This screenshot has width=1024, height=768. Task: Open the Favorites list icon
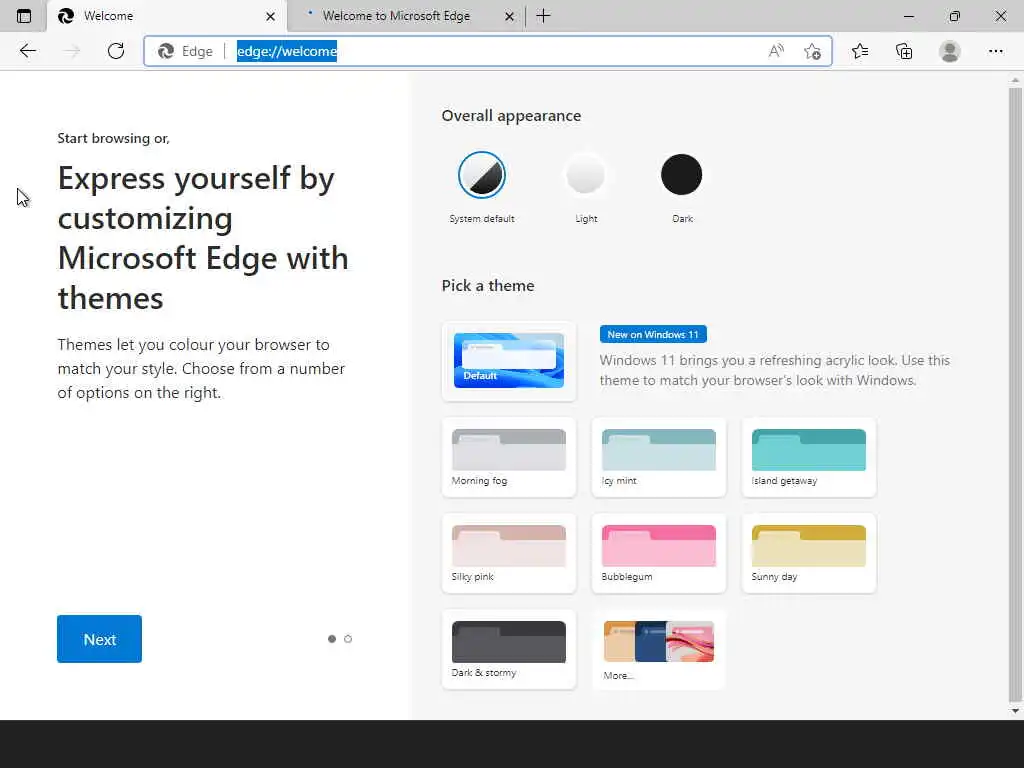pyautogui.click(x=860, y=51)
